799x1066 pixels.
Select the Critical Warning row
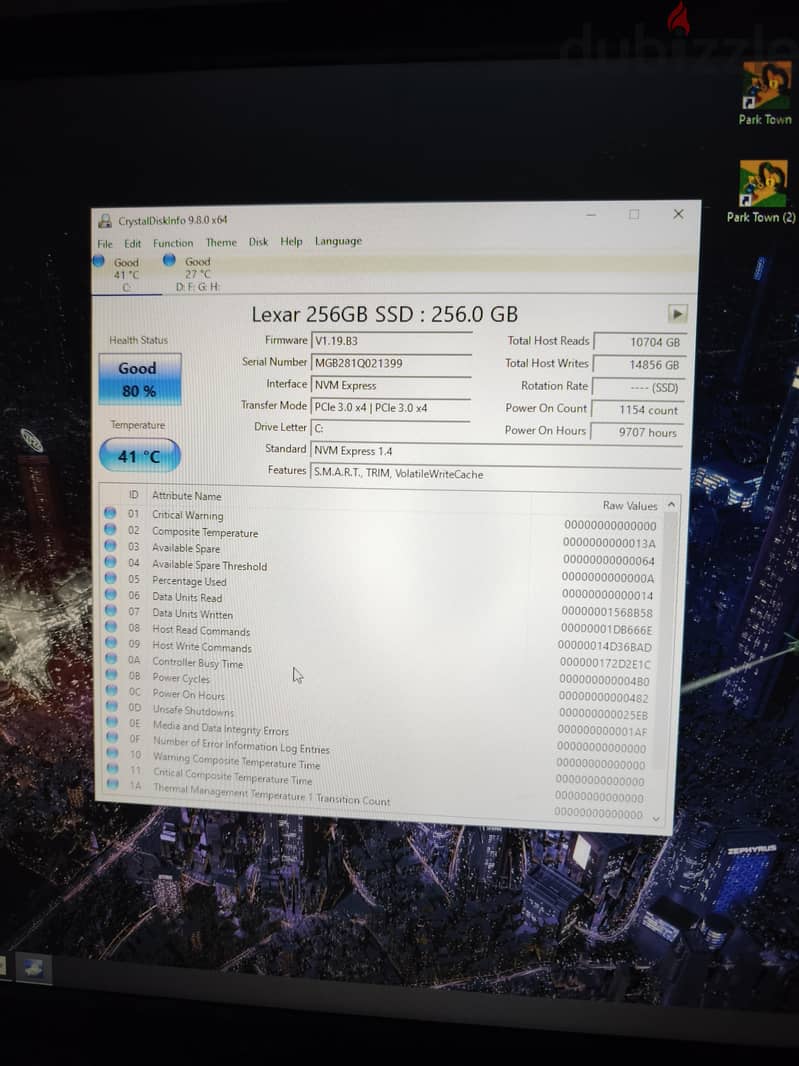coord(381,520)
